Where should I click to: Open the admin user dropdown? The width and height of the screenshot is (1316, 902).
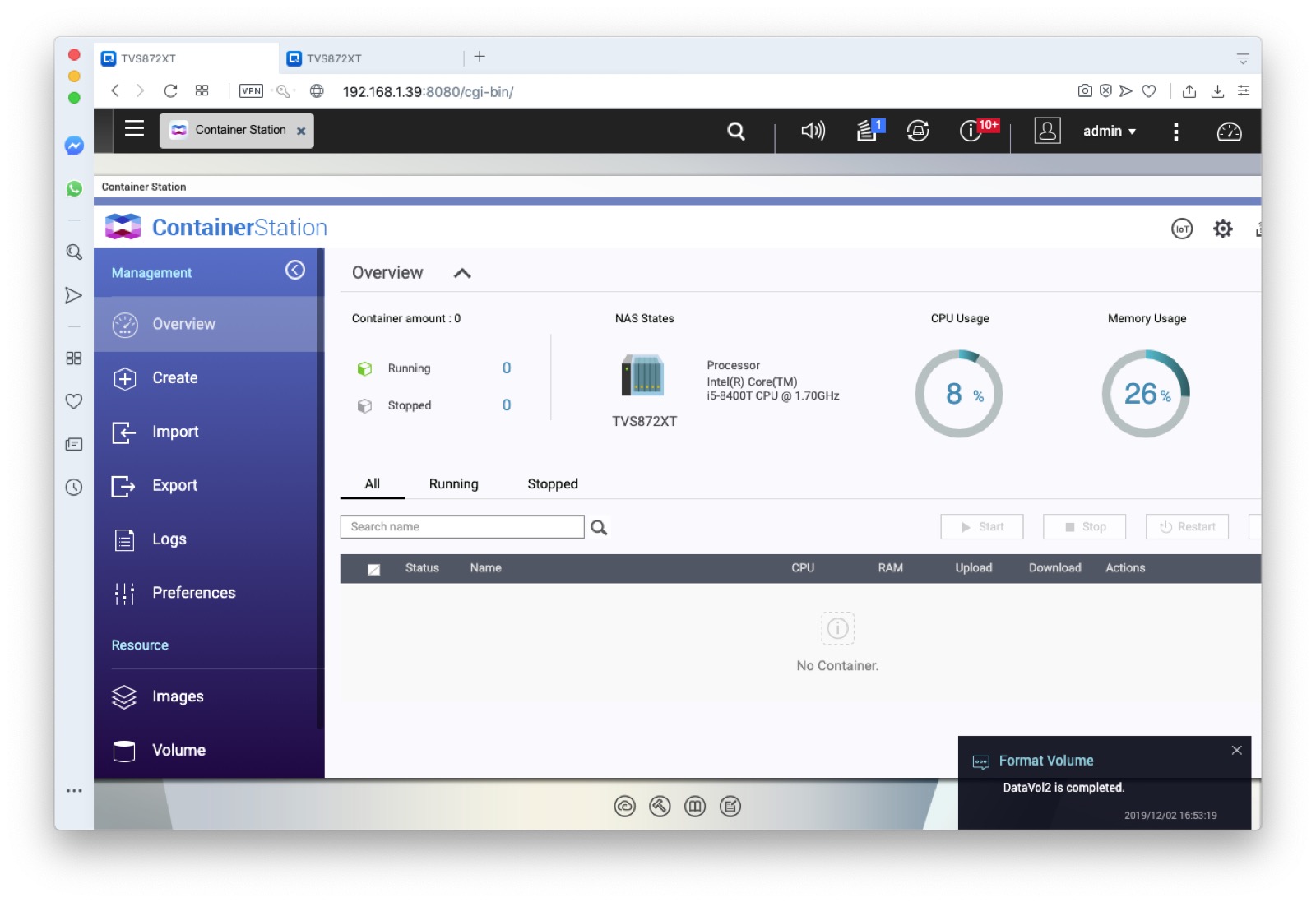coord(1109,132)
